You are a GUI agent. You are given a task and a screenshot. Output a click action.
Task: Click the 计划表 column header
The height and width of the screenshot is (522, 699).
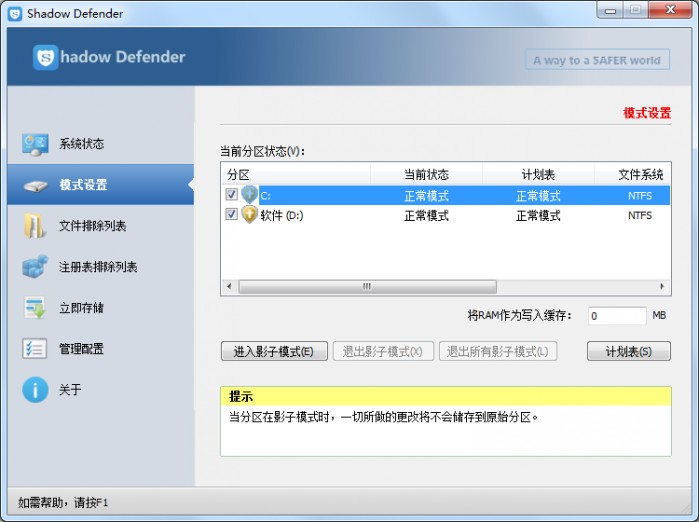538,174
